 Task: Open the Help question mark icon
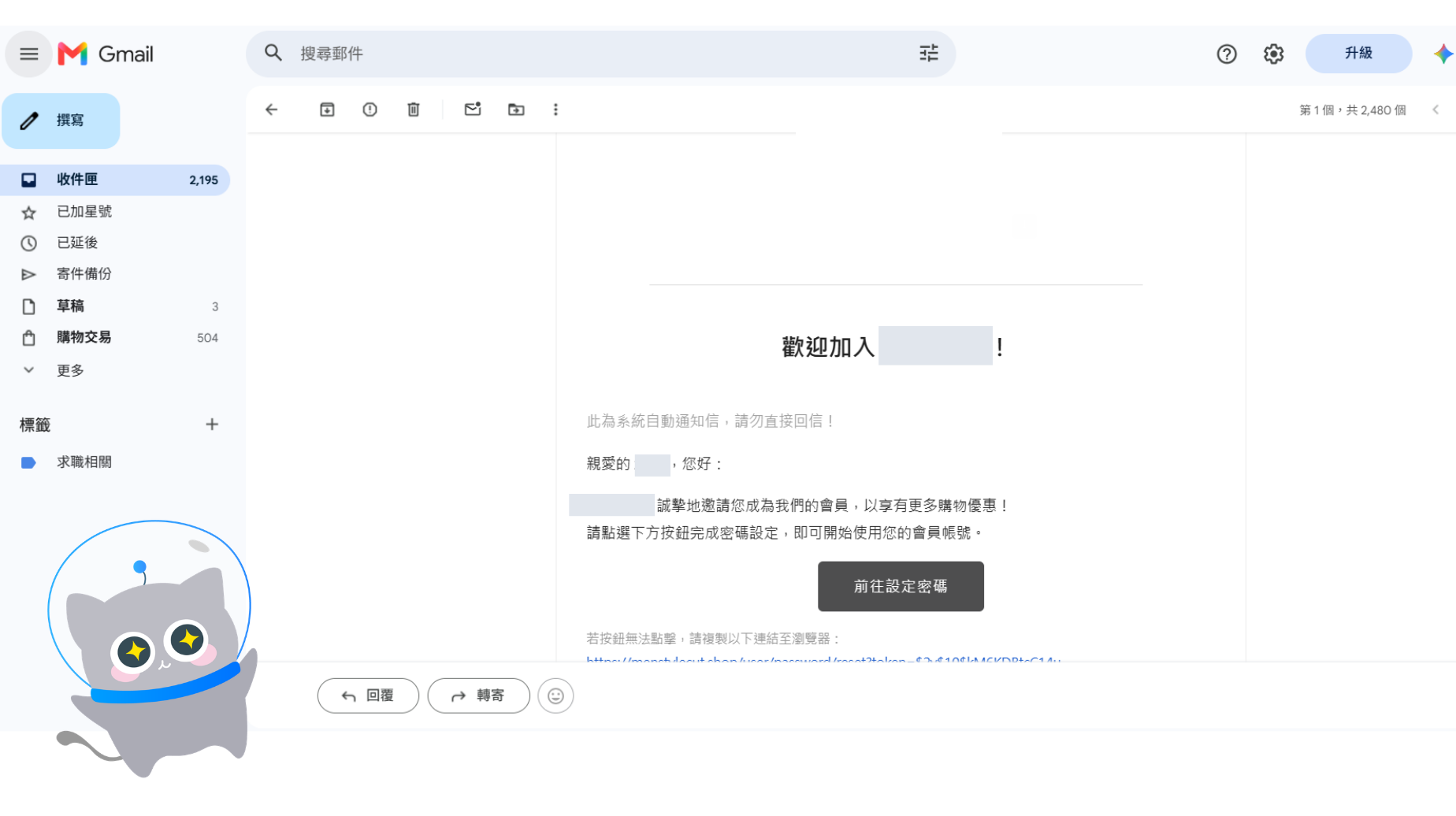coord(1227,54)
